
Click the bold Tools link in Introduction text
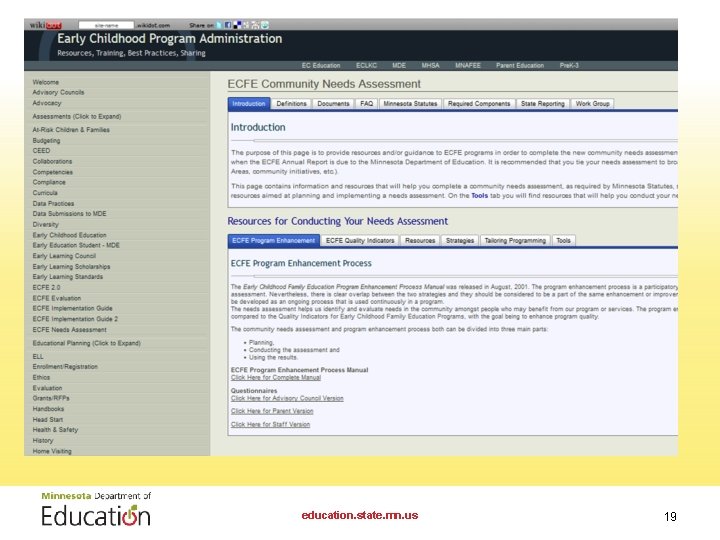point(479,196)
